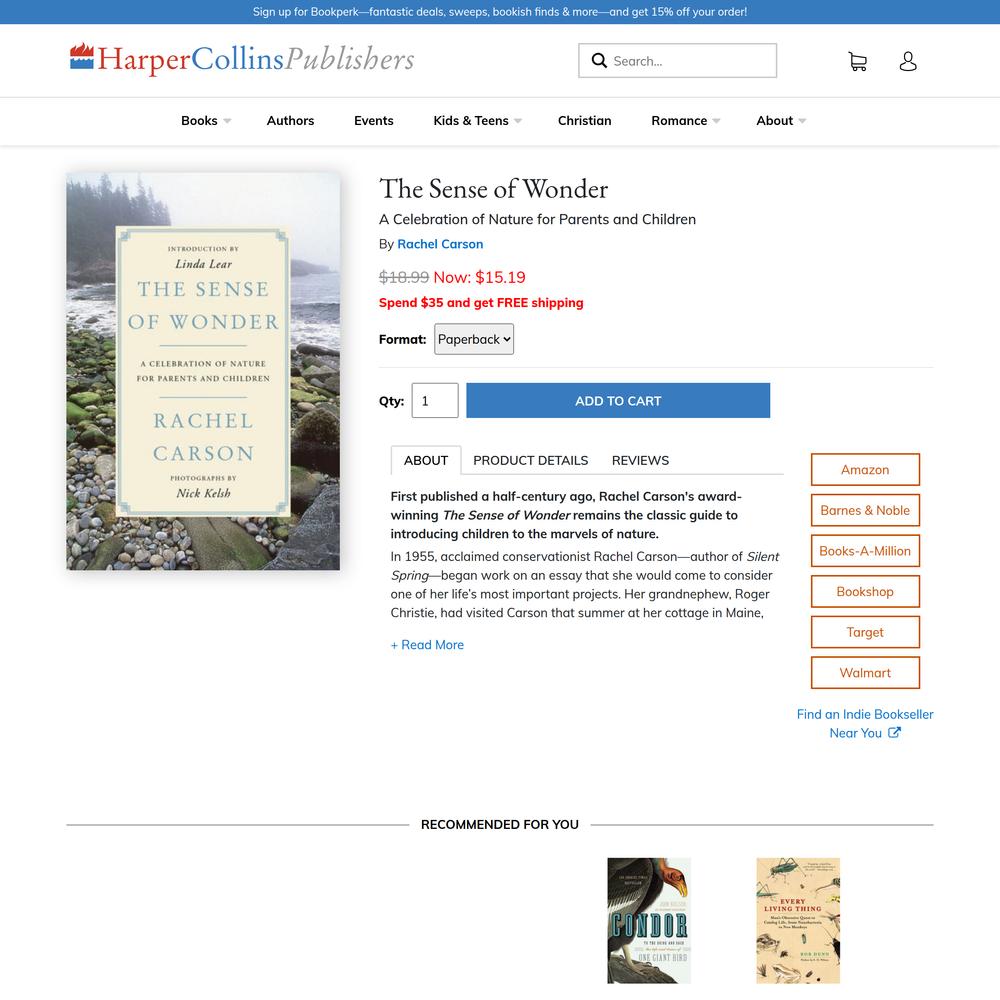1000x1000 pixels.
Task: Click the external link icon beside Near You
Action: click(894, 732)
